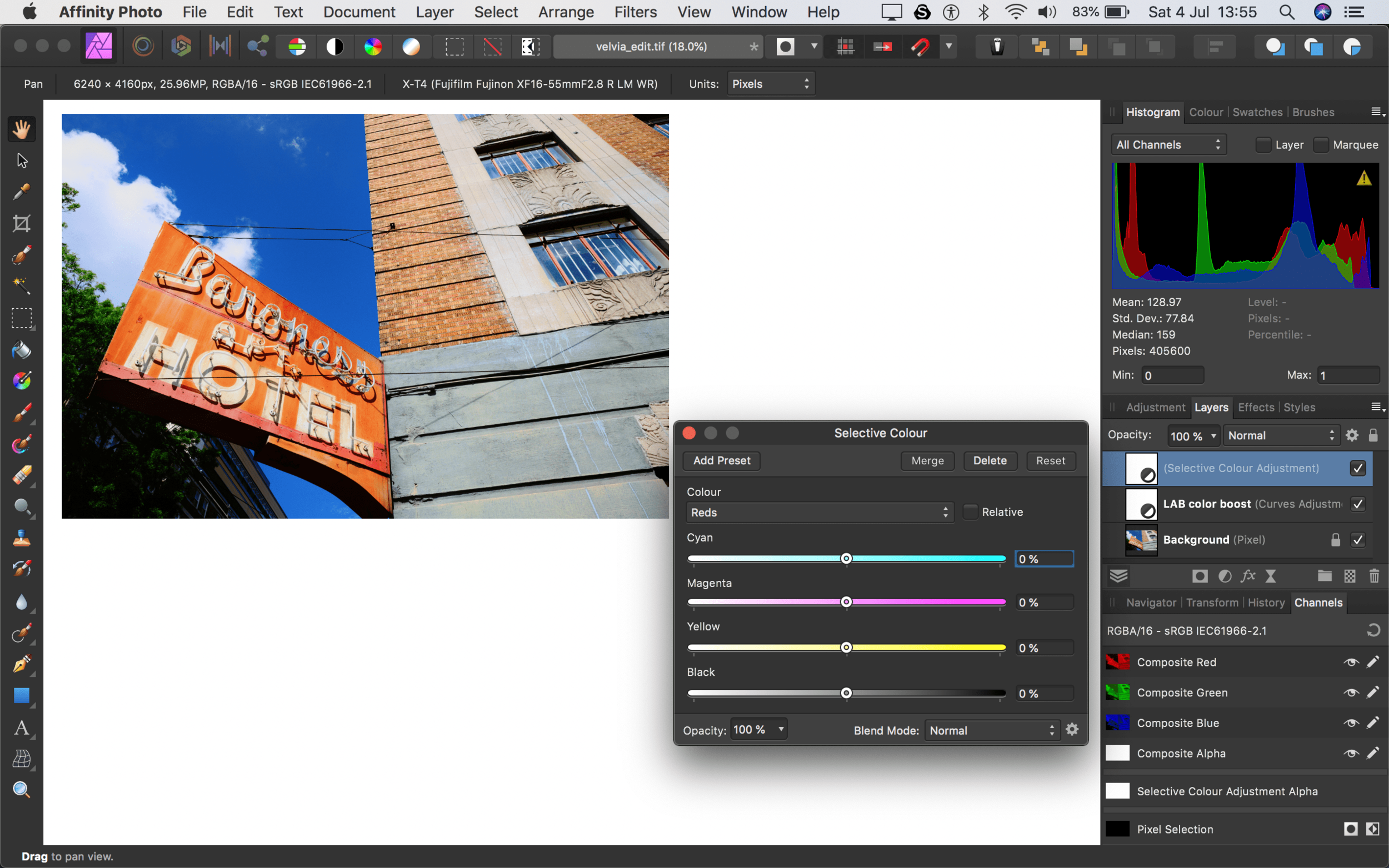Open the All Channels histogram dropdown
The image size is (1389, 868).
click(1168, 144)
